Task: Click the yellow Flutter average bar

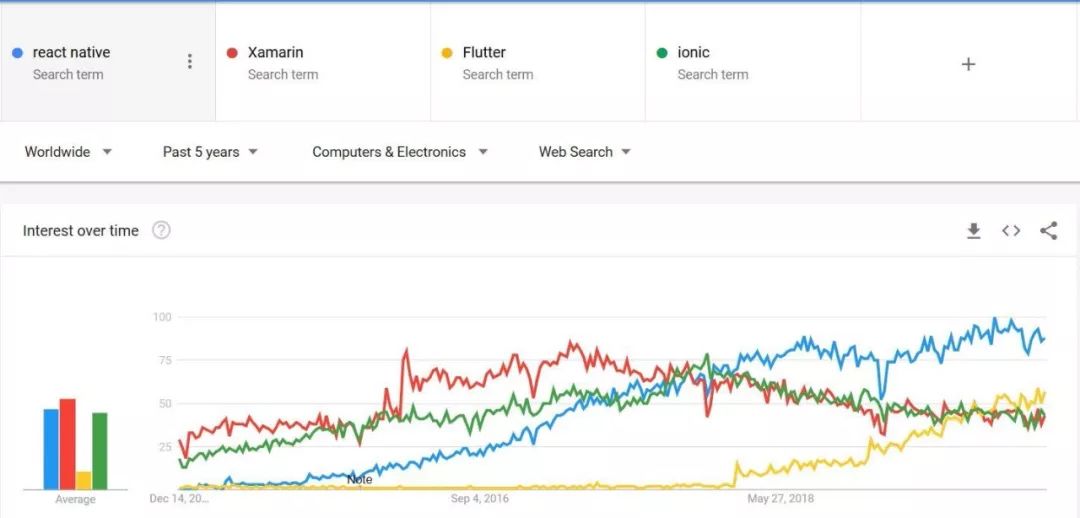Action: (x=84, y=480)
